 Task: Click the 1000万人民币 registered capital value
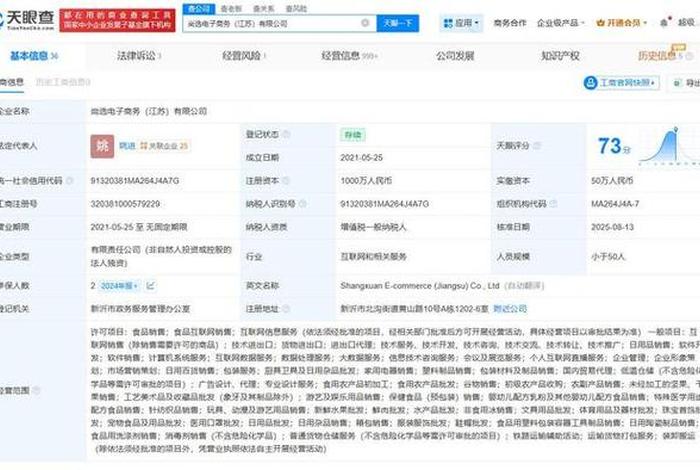[x=366, y=180]
